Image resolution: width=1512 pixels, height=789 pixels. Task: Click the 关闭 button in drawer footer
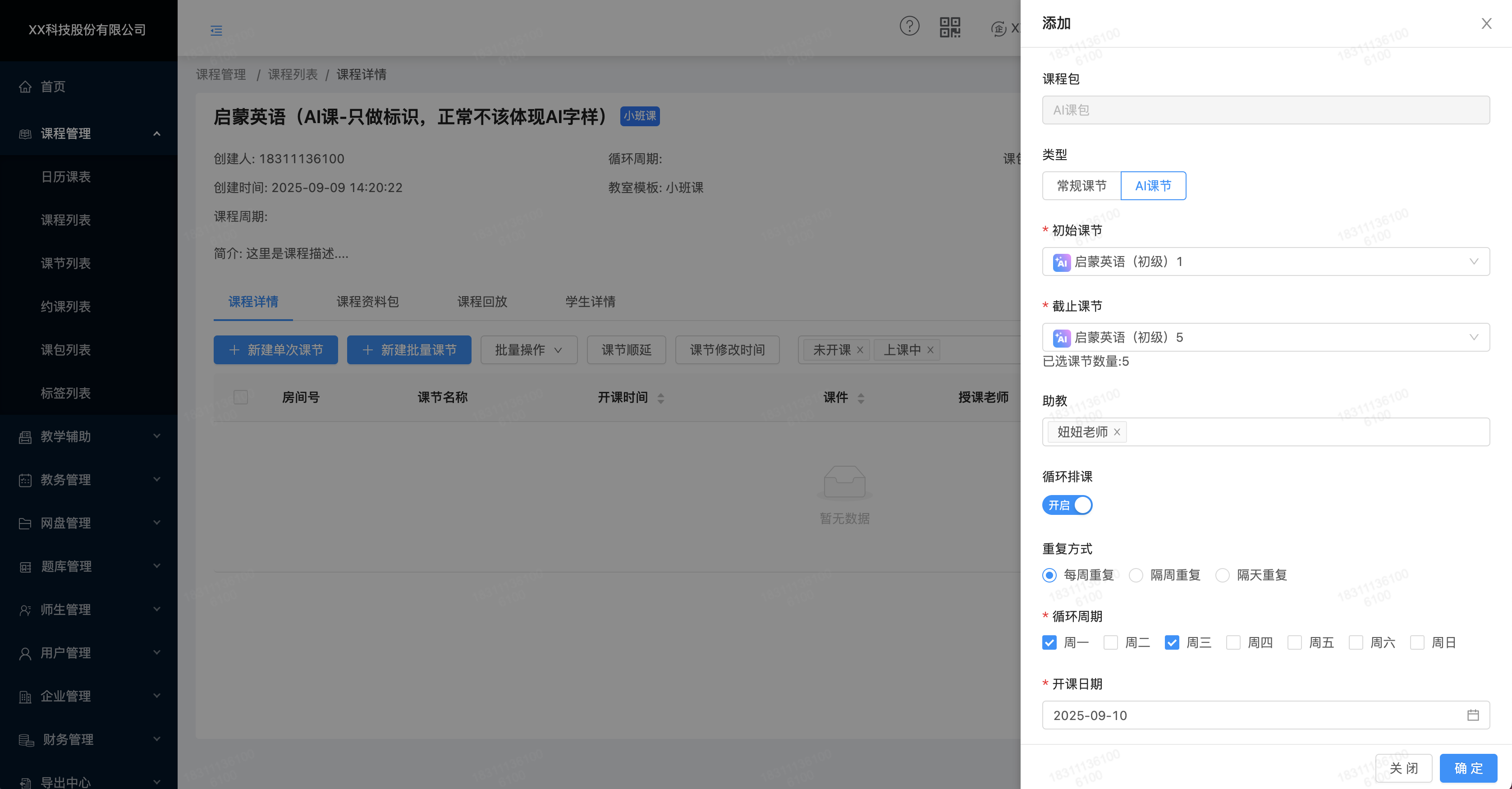(1403, 768)
